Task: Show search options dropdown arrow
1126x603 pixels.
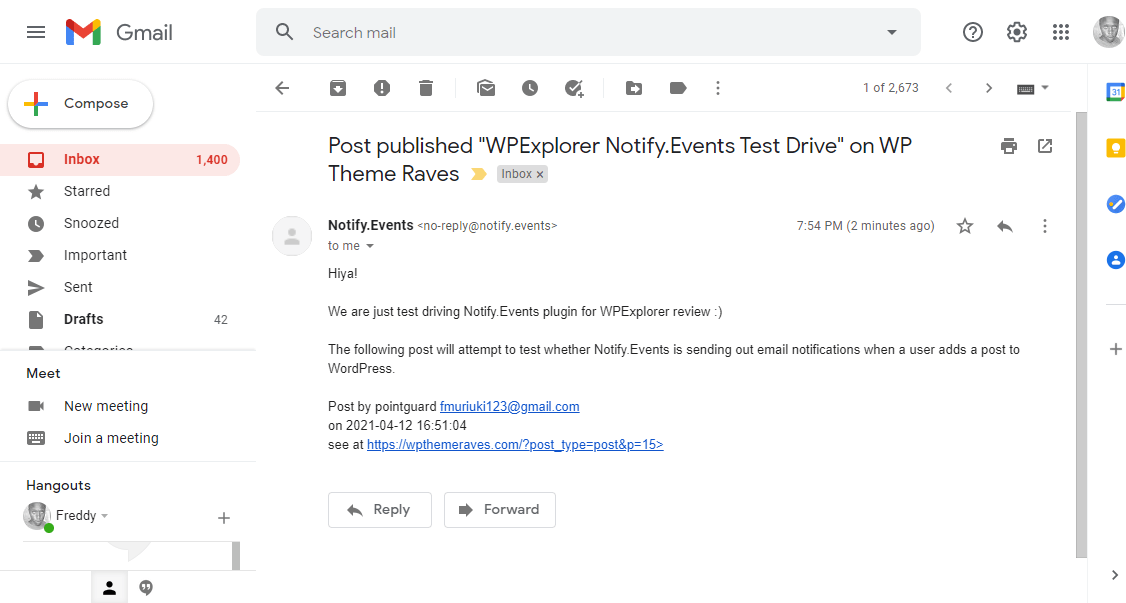Action: [x=892, y=32]
